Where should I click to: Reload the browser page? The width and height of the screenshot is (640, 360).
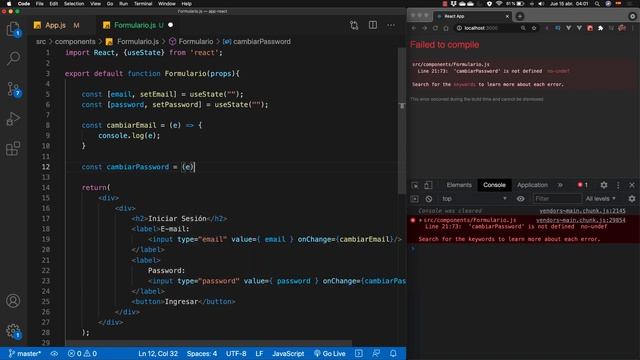click(435, 28)
